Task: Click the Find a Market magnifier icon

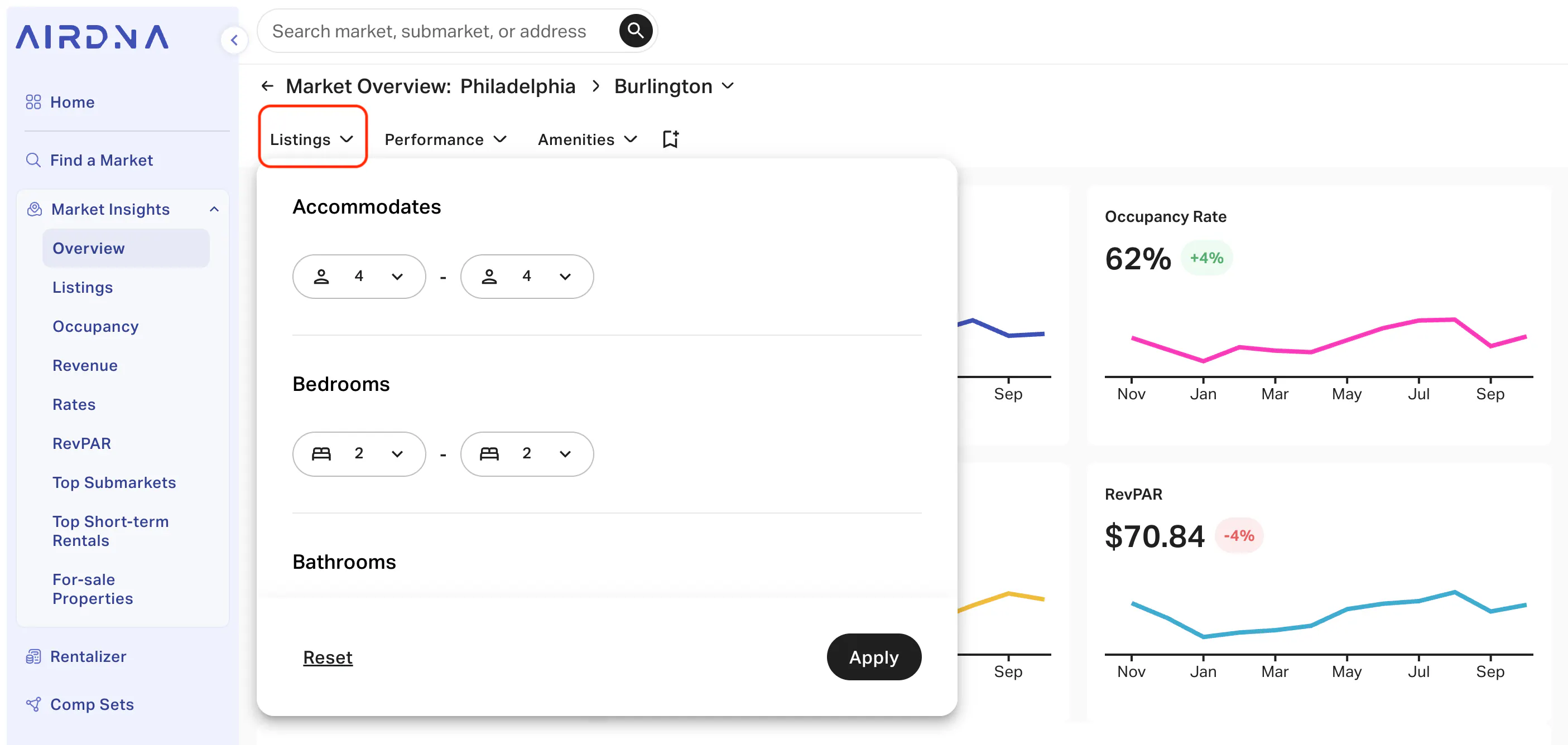Action: pyautogui.click(x=33, y=160)
